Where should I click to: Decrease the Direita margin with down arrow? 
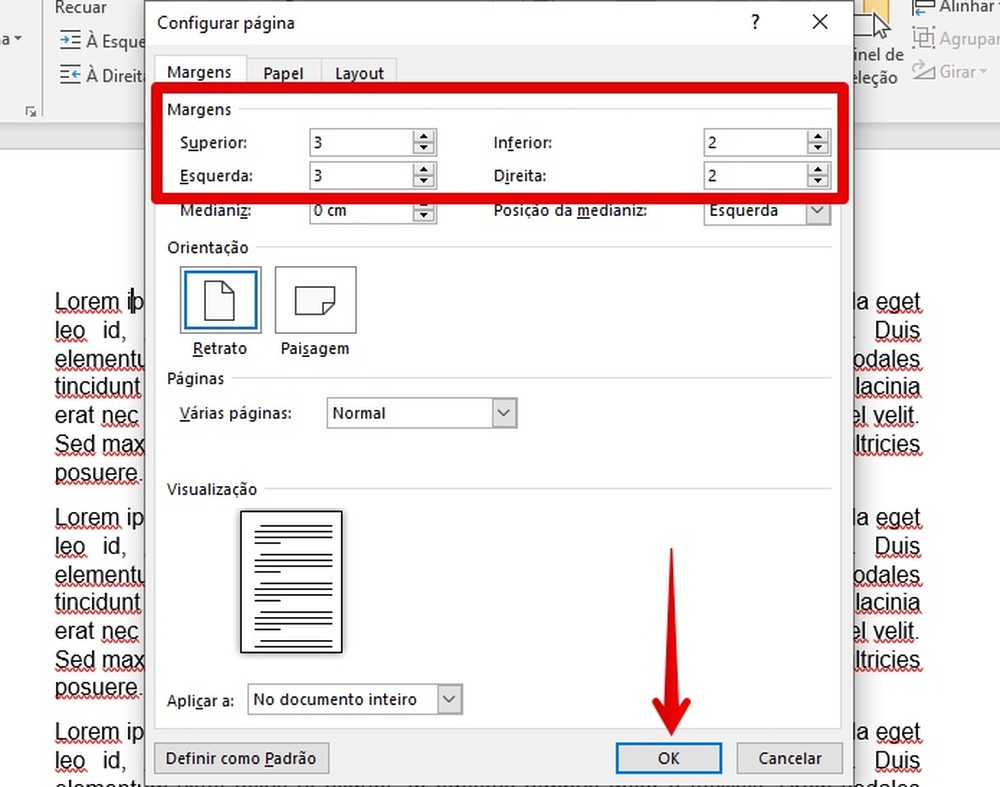(818, 182)
